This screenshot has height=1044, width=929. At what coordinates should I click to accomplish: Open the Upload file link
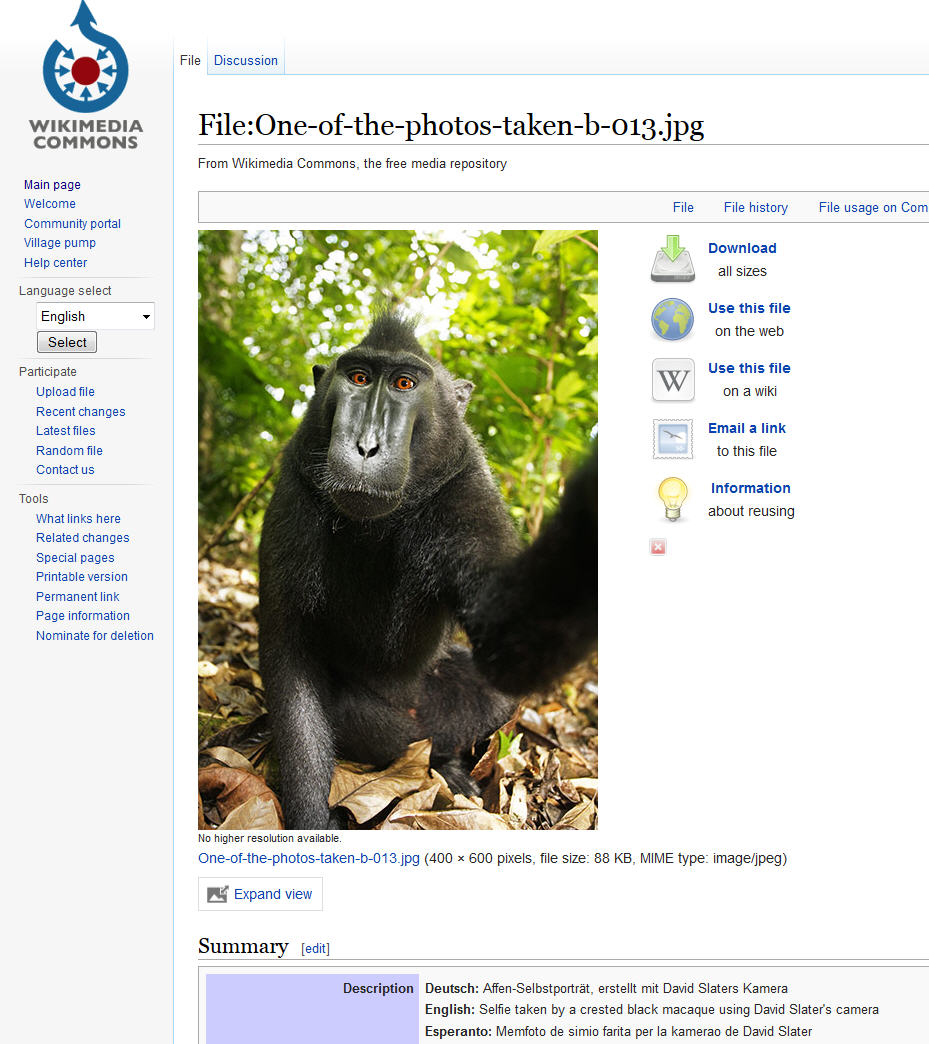[x=65, y=392]
